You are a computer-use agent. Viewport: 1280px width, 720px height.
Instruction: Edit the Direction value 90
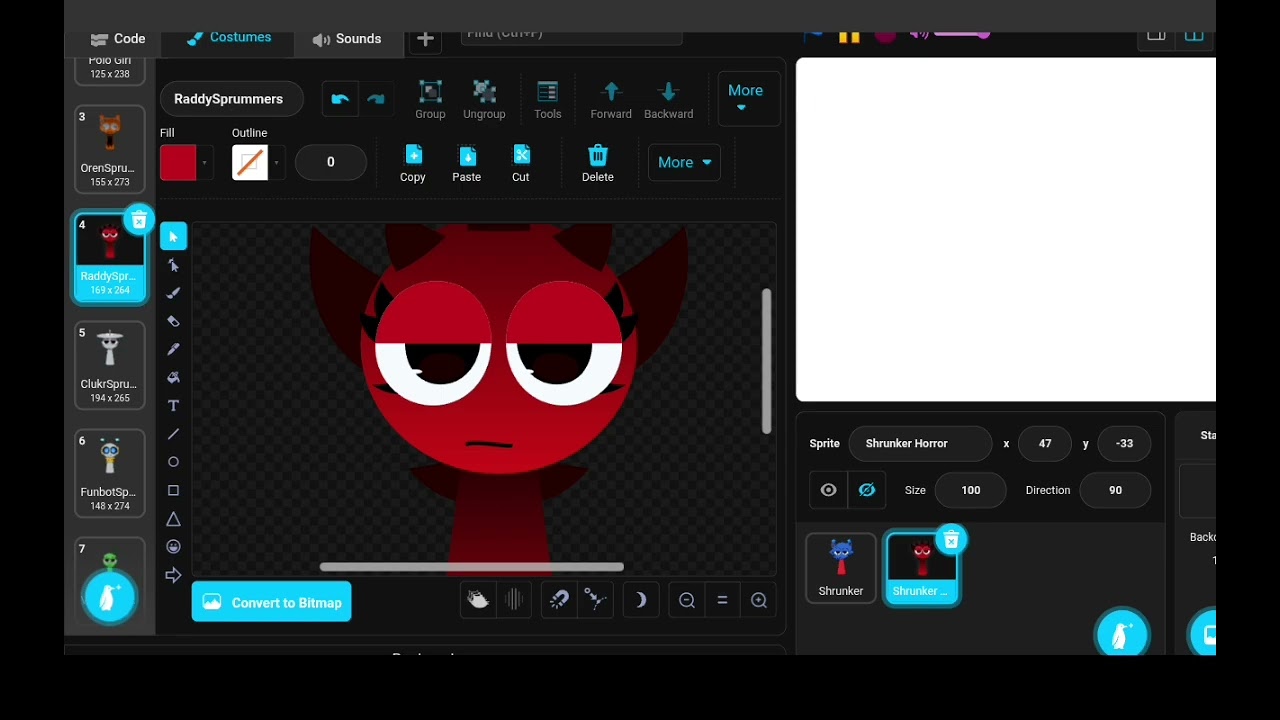(1115, 490)
